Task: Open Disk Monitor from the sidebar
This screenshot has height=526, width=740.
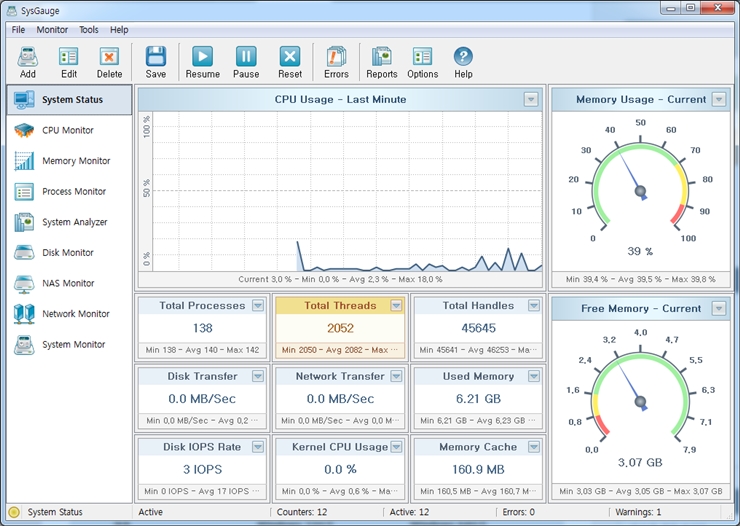Action: 69,253
